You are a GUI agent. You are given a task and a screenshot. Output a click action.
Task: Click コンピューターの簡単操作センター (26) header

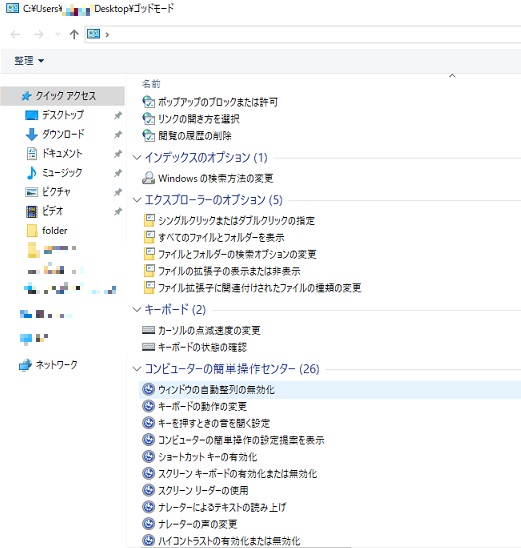232,369
